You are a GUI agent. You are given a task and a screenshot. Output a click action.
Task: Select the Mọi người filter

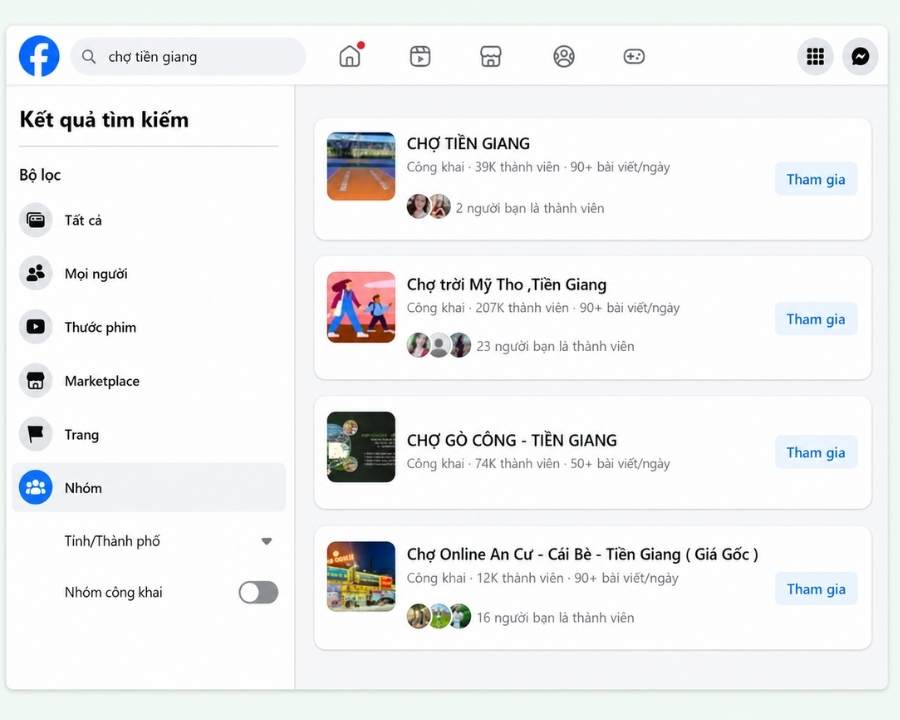149,273
